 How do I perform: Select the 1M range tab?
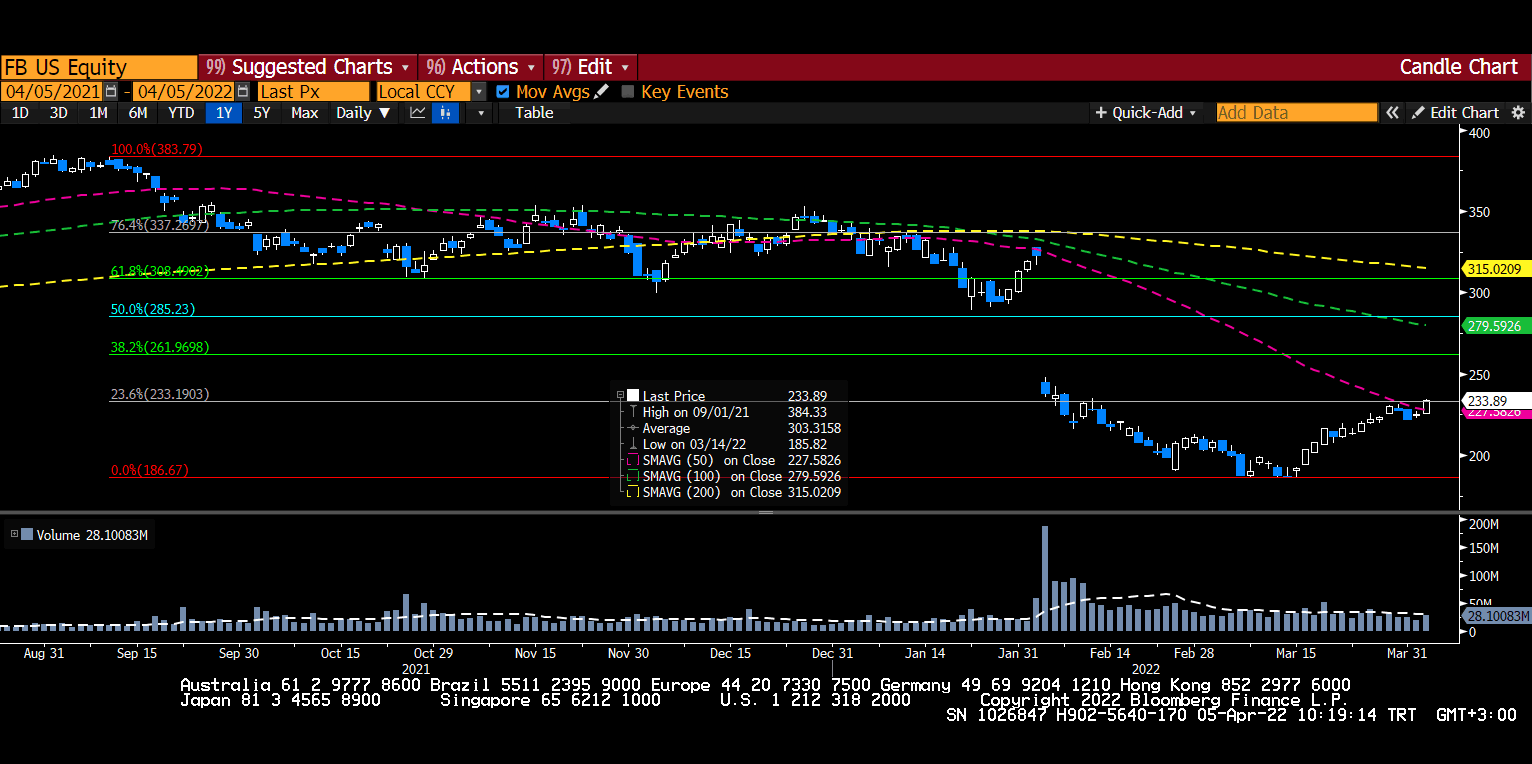click(x=98, y=113)
